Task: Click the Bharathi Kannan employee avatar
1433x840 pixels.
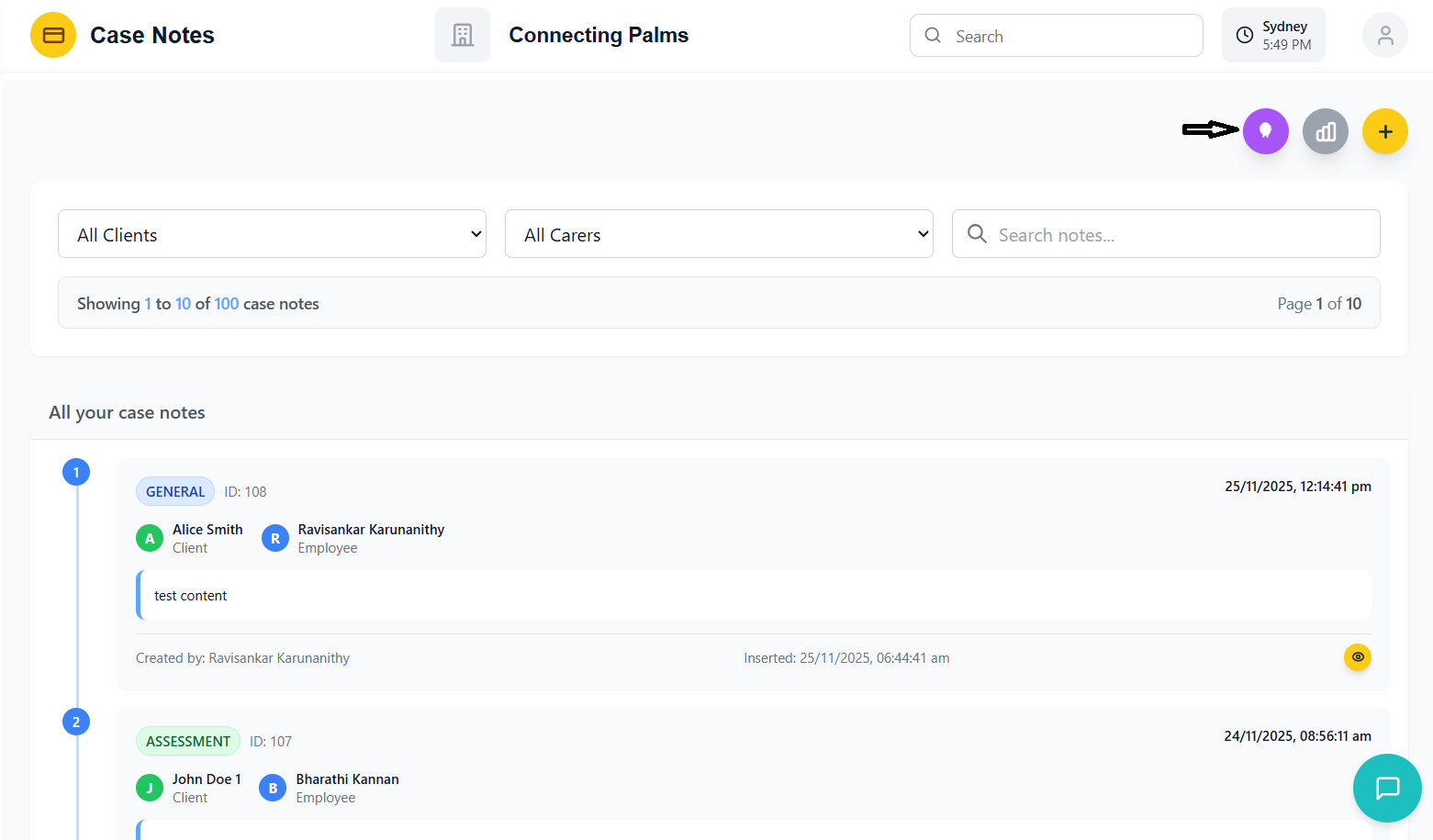Action: pyautogui.click(x=273, y=789)
